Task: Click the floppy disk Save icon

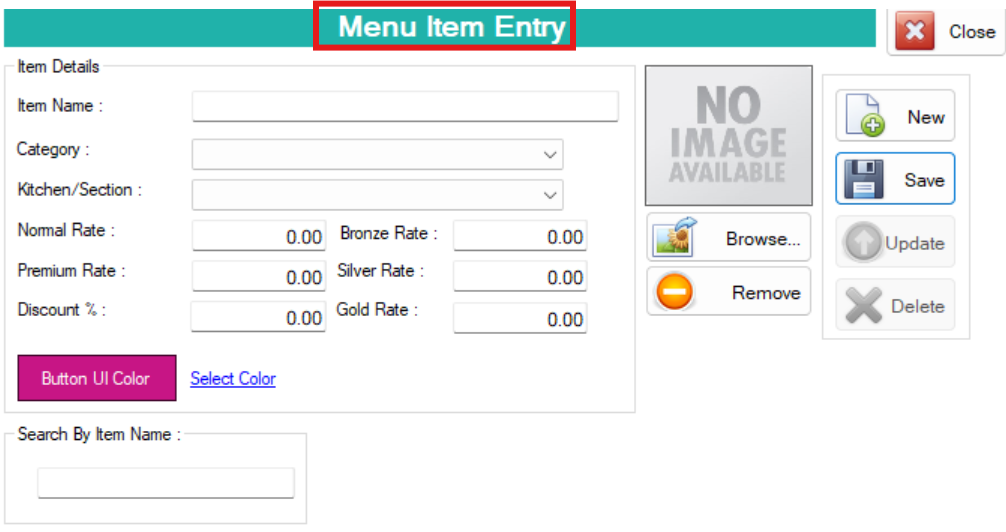Action: point(864,179)
